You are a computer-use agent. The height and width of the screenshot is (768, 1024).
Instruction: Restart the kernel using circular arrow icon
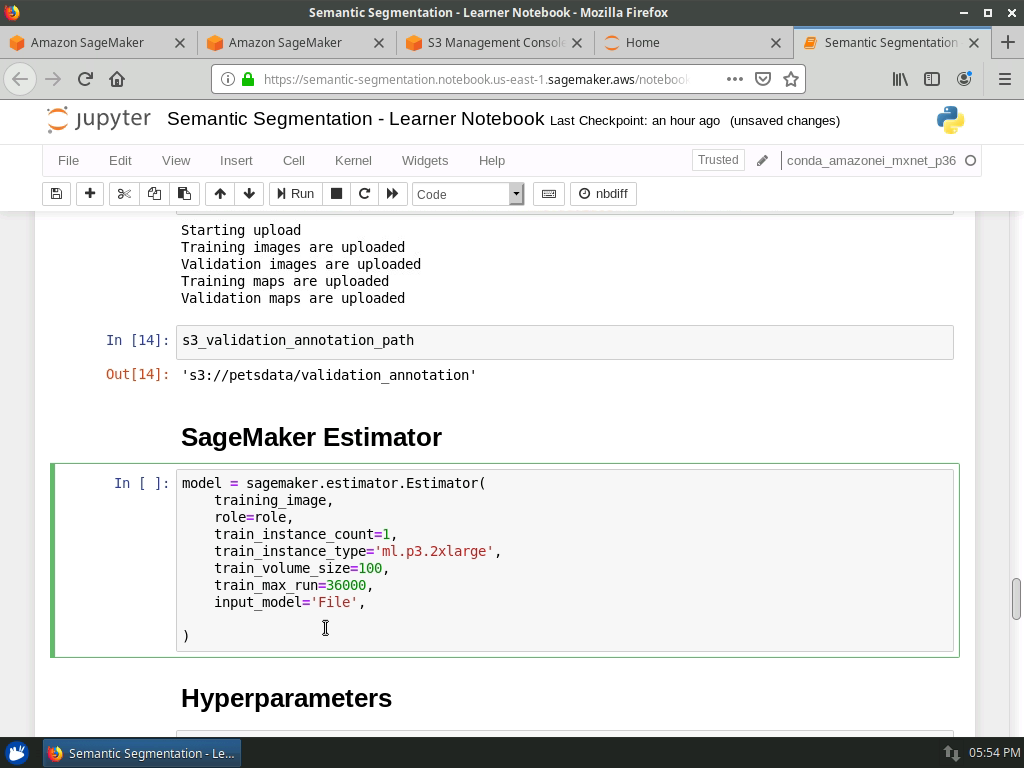[x=364, y=194]
